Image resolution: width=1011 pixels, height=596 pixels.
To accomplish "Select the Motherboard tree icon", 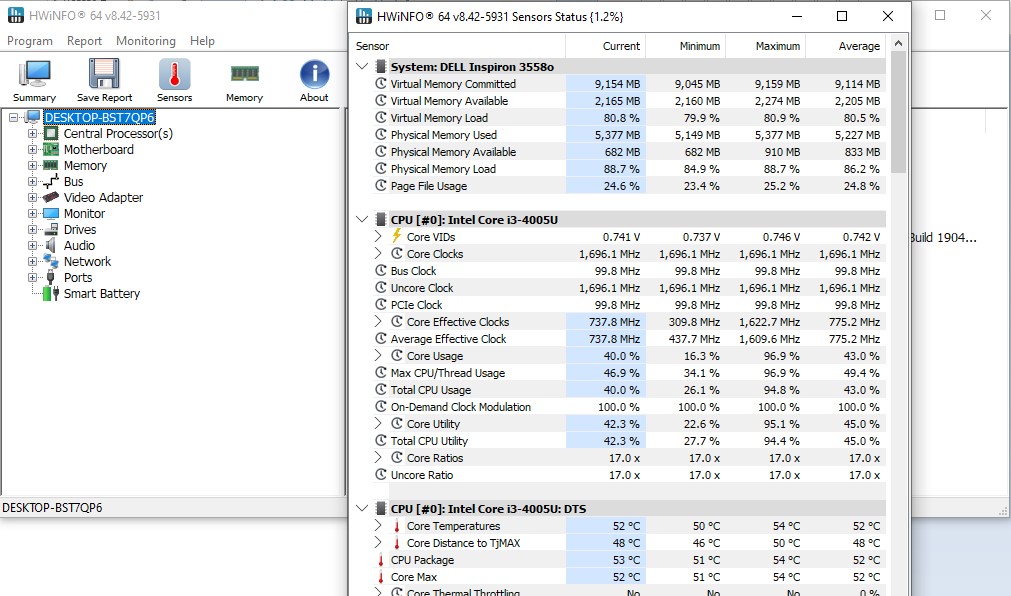I will (x=51, y=150).
